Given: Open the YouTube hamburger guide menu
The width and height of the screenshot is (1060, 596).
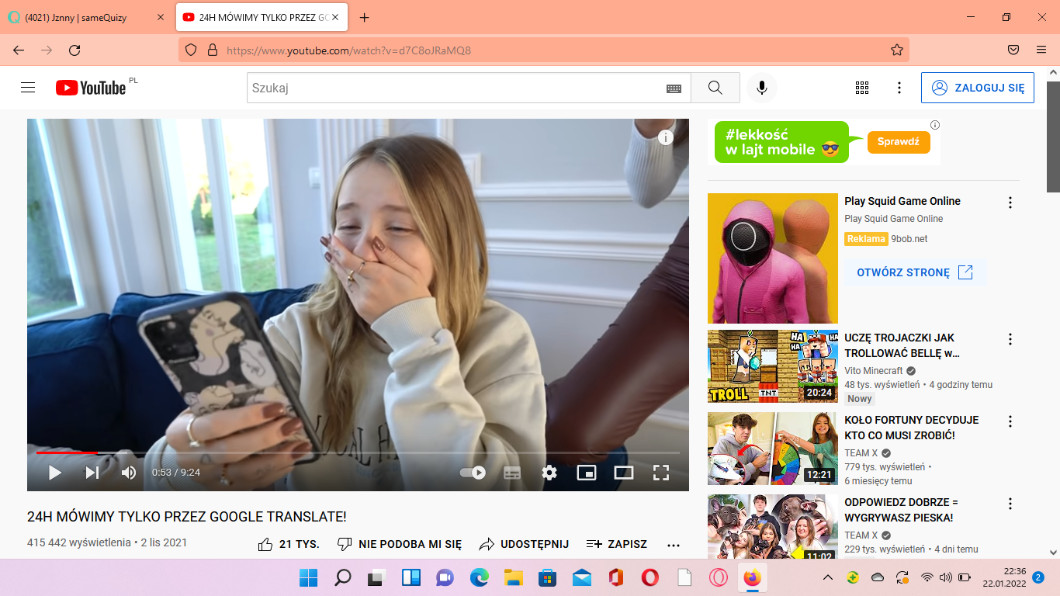Looking at the screenshot, I should pos(28,88).
